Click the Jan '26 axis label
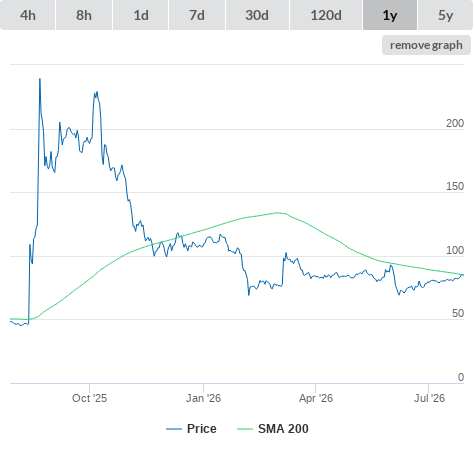474x455 pixels. (x=203, y=398)
